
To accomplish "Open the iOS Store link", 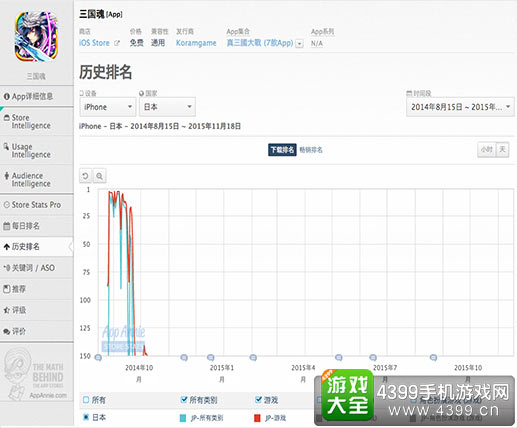I will pos(94,43).
